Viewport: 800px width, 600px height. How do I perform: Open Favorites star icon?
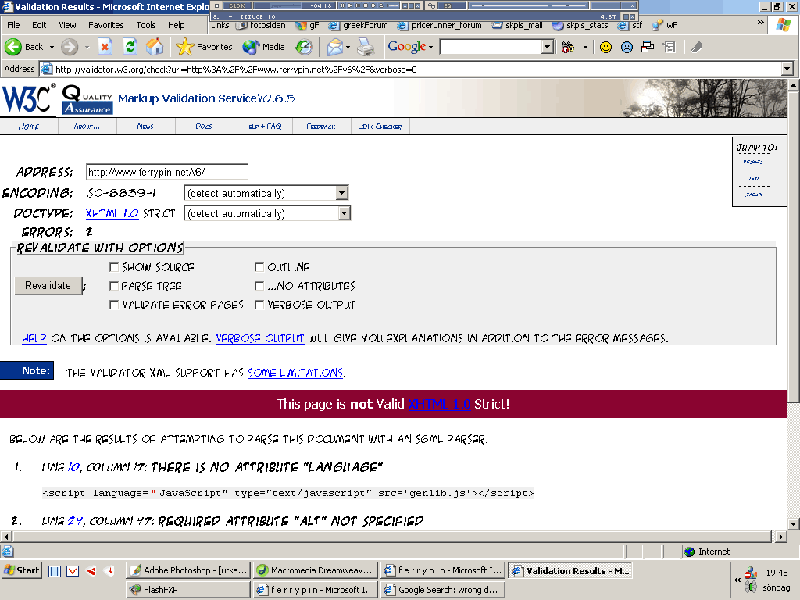[x=185, y=47]
